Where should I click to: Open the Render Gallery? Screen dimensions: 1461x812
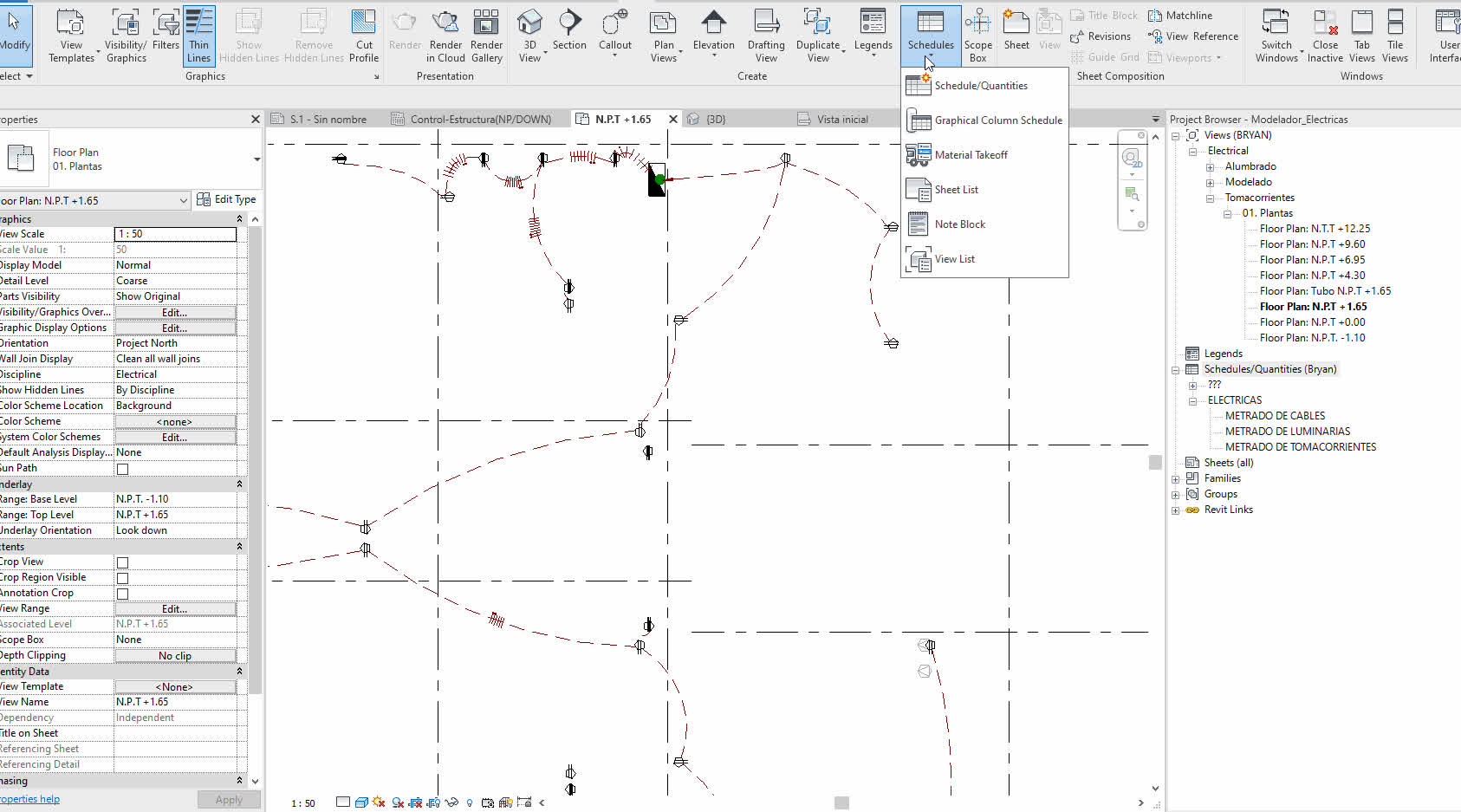(486, 36)
